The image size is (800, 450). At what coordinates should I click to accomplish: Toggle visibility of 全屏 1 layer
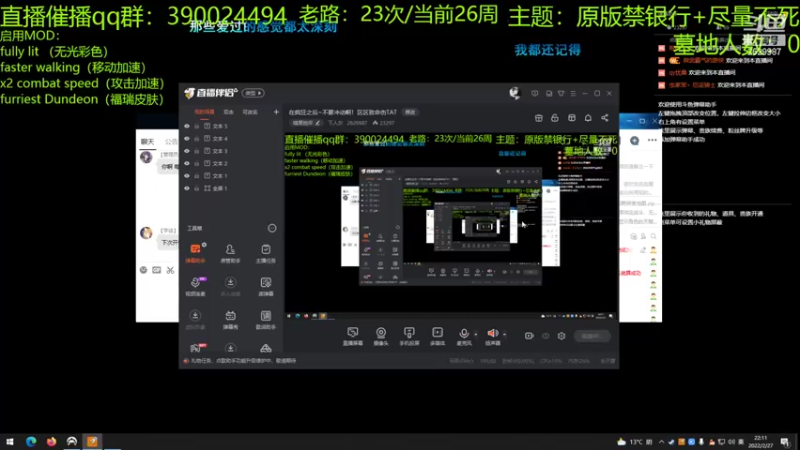point(187,188)
